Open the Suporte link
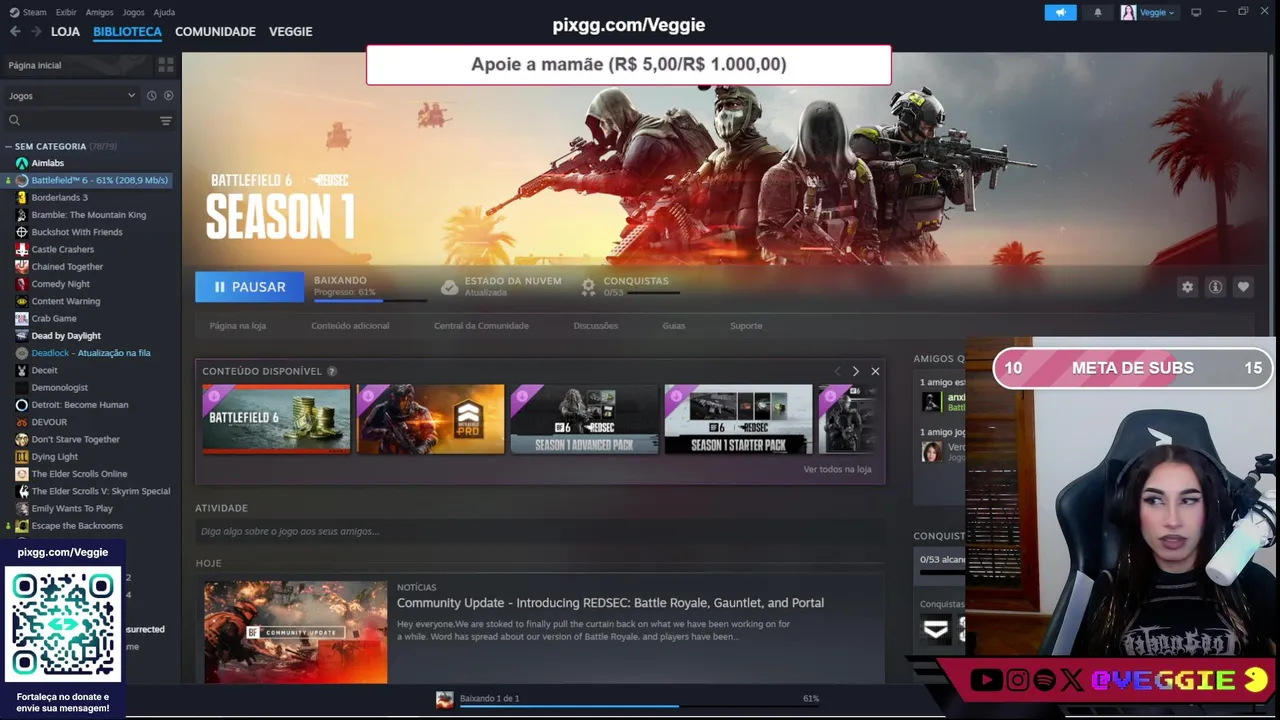 746,326
